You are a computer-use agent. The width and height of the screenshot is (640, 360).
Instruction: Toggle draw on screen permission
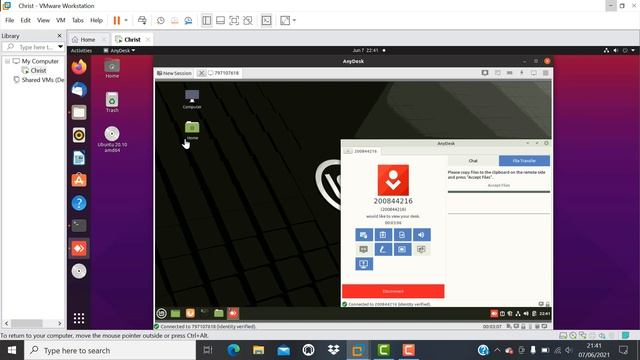[383, 249]
